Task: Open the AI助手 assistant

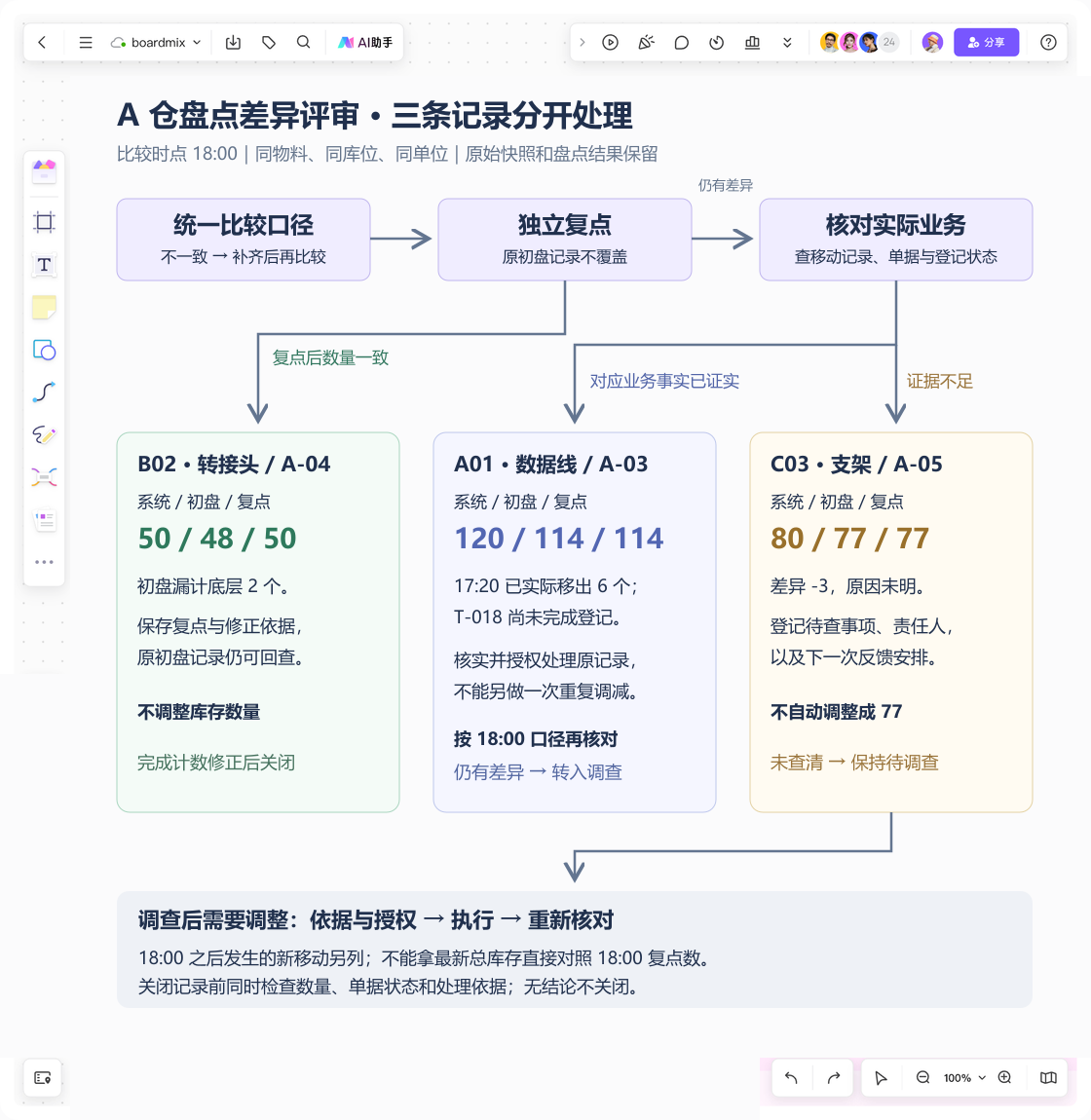Action: (x=365, y=42)
